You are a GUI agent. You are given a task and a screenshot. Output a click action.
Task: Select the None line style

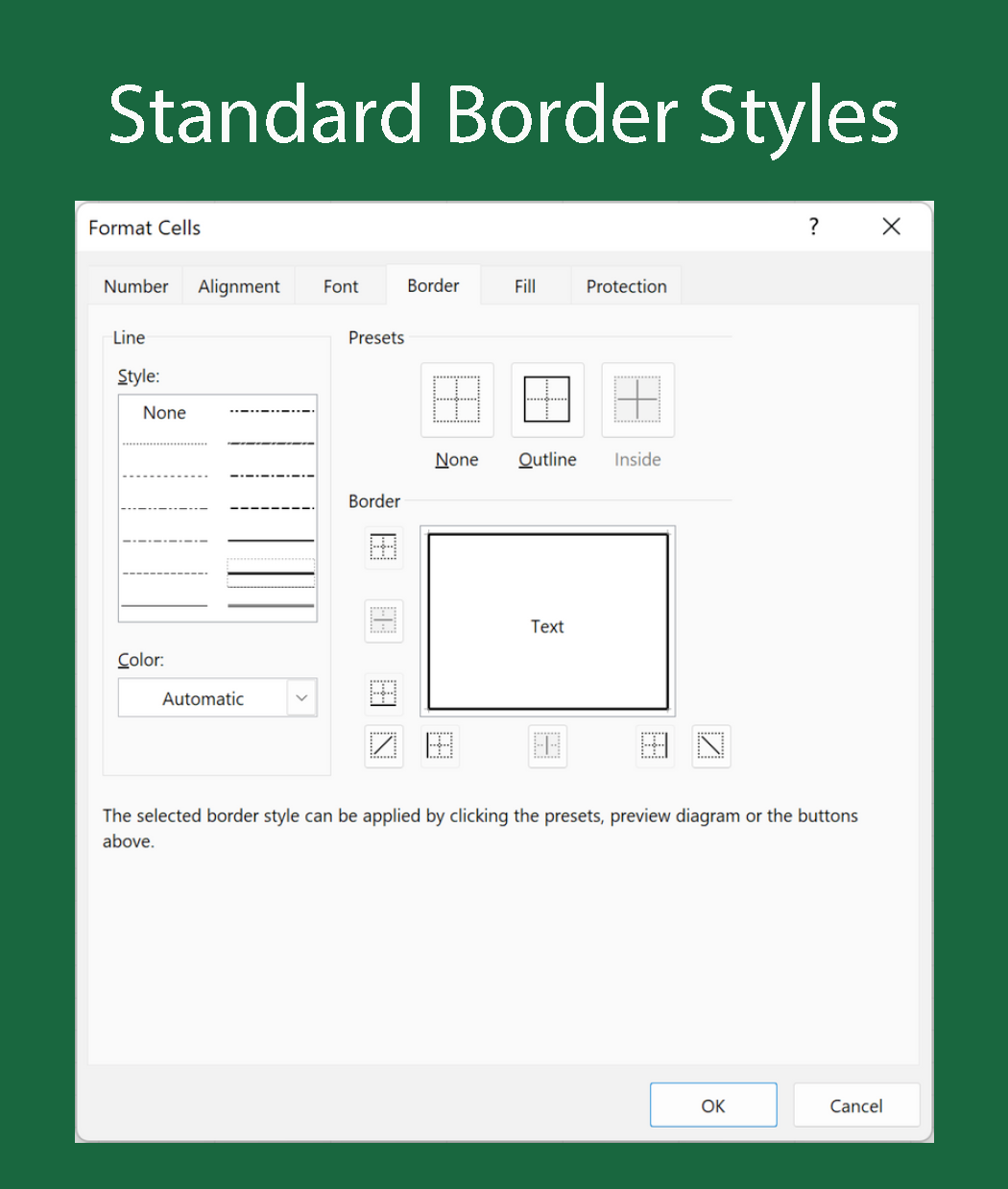click(x=164, y=413)
